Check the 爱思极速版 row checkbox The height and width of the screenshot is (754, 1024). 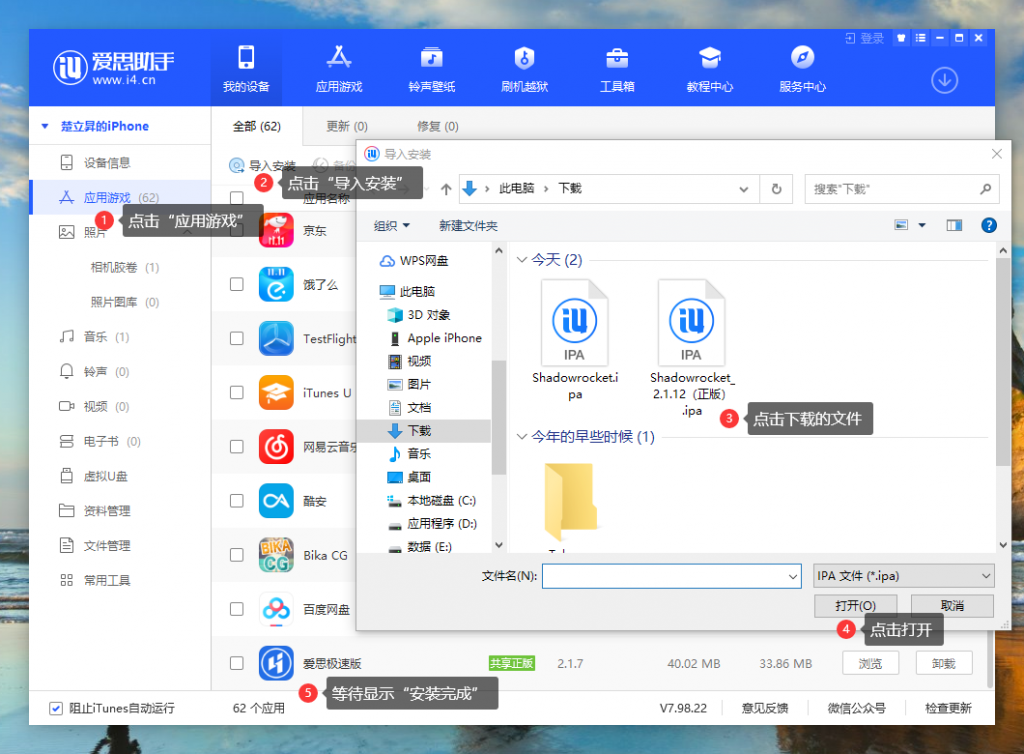236,663
